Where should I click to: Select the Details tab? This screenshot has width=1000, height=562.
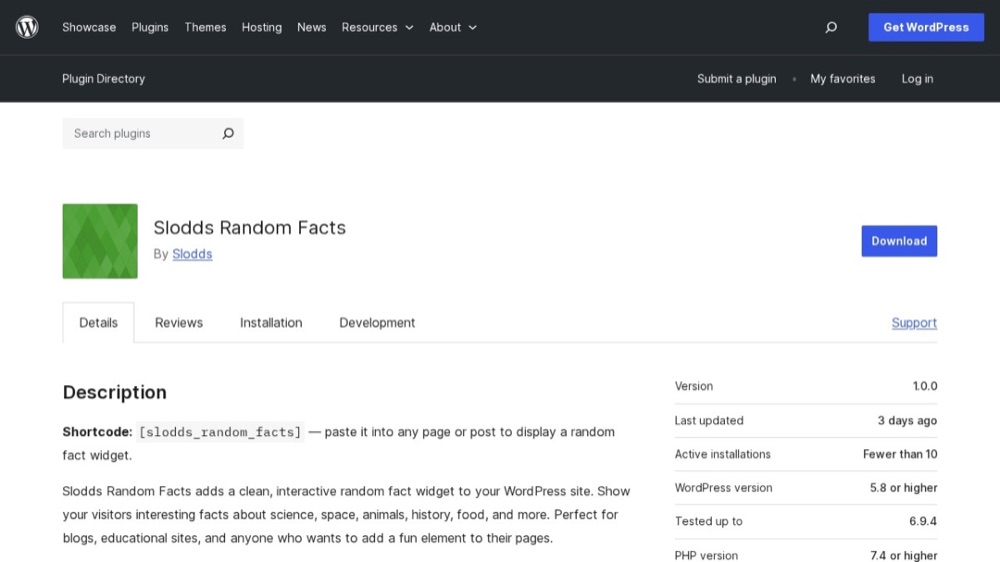(x=98, y=323)
